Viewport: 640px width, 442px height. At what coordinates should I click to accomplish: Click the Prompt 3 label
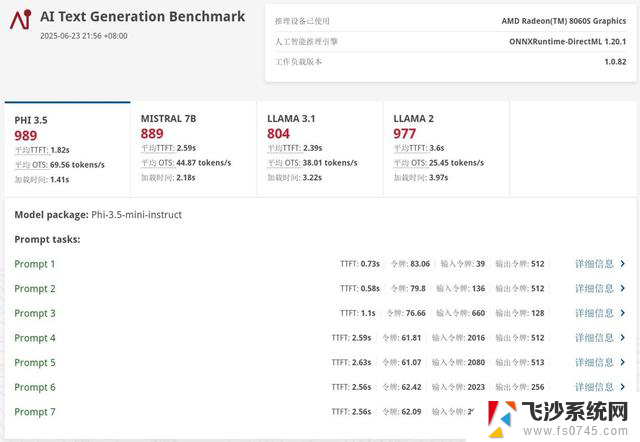[x=35, y=313]
